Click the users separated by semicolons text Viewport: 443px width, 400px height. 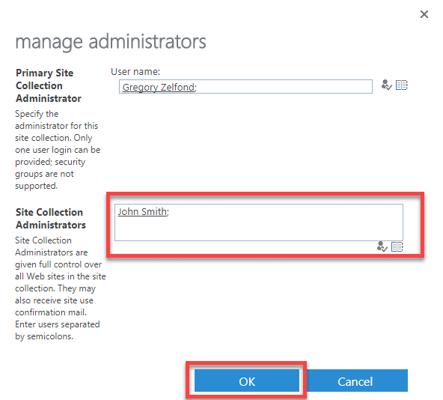click(x=57, y=330)
